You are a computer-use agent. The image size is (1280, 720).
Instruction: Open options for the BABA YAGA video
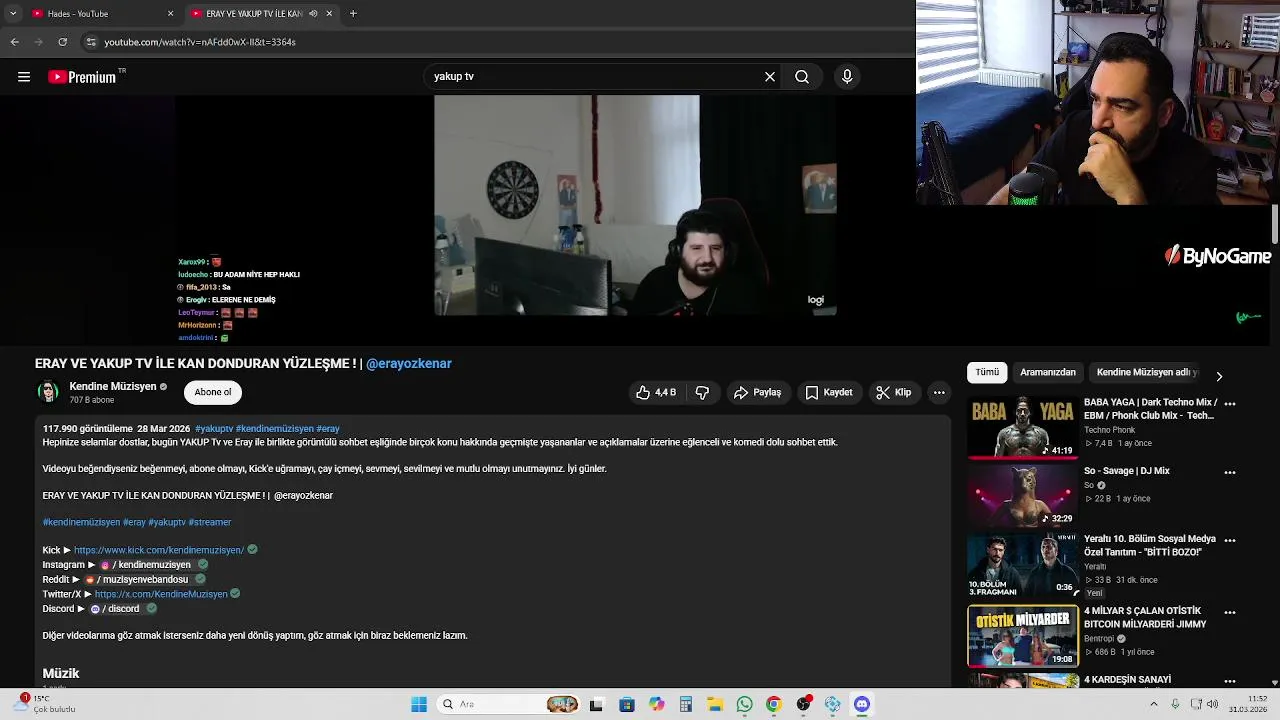point(1230,404)
